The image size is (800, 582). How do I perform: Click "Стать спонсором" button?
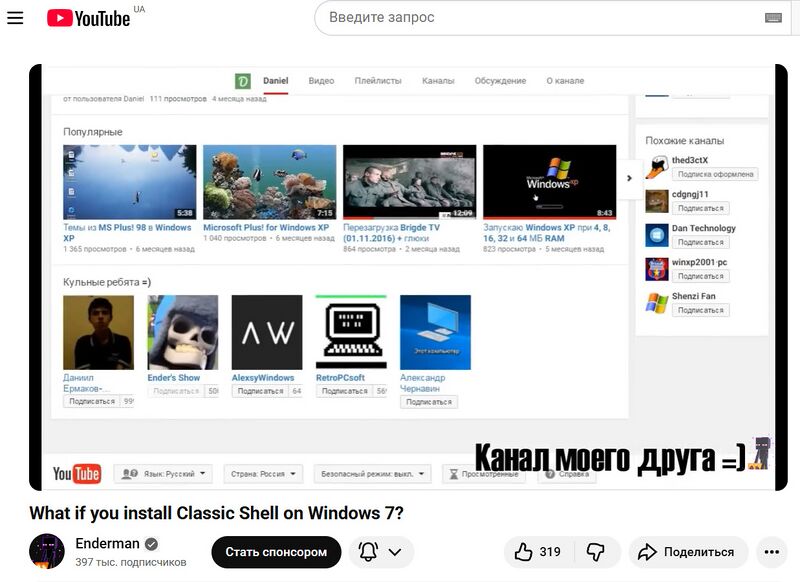276,552
